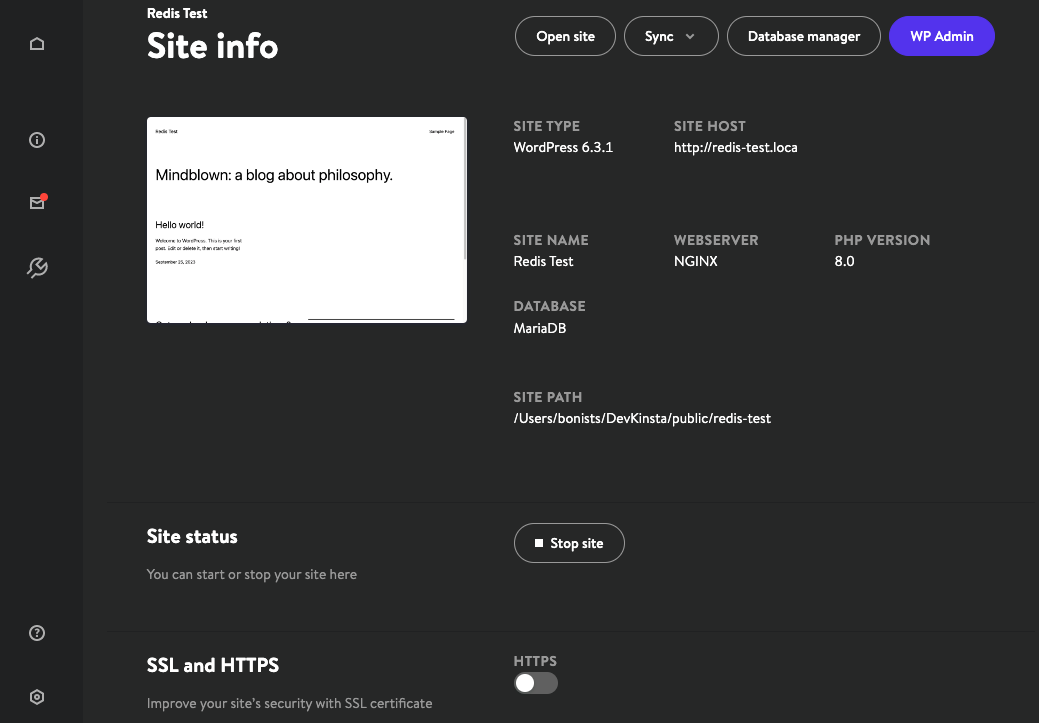Open Help via the question mark icon
1039x723 pixels.
tap(37, 633)
